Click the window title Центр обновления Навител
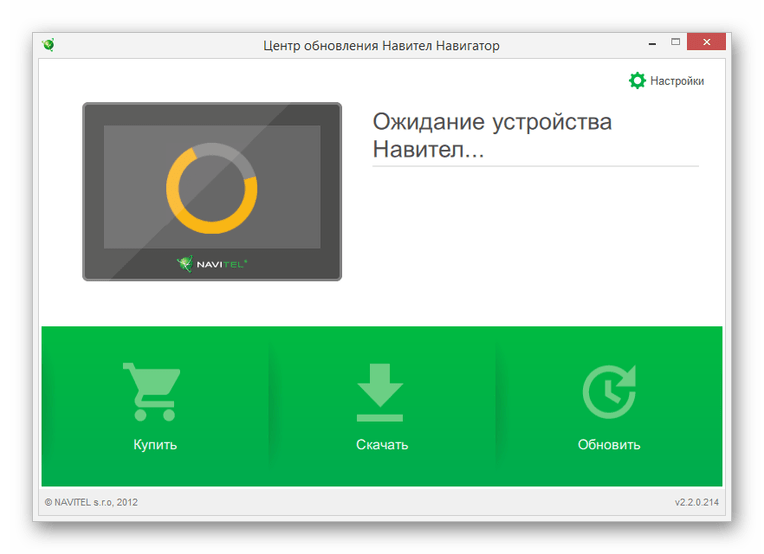The image size is (764, 554). (x=382, y=46)
